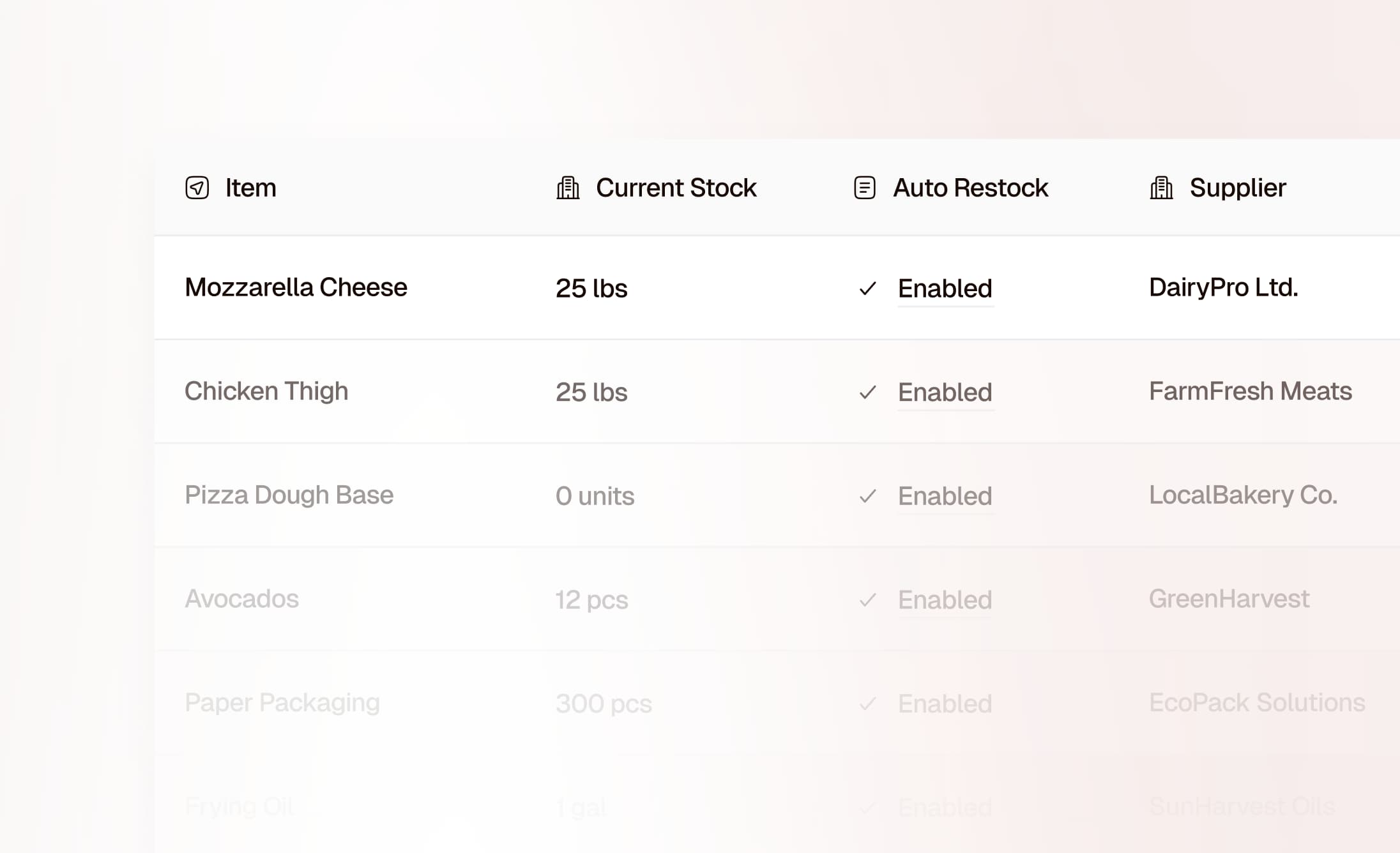Click the Current Stock building icon
The height and width of the screenshot is (853, 1400).
click(x=568, y=188)
